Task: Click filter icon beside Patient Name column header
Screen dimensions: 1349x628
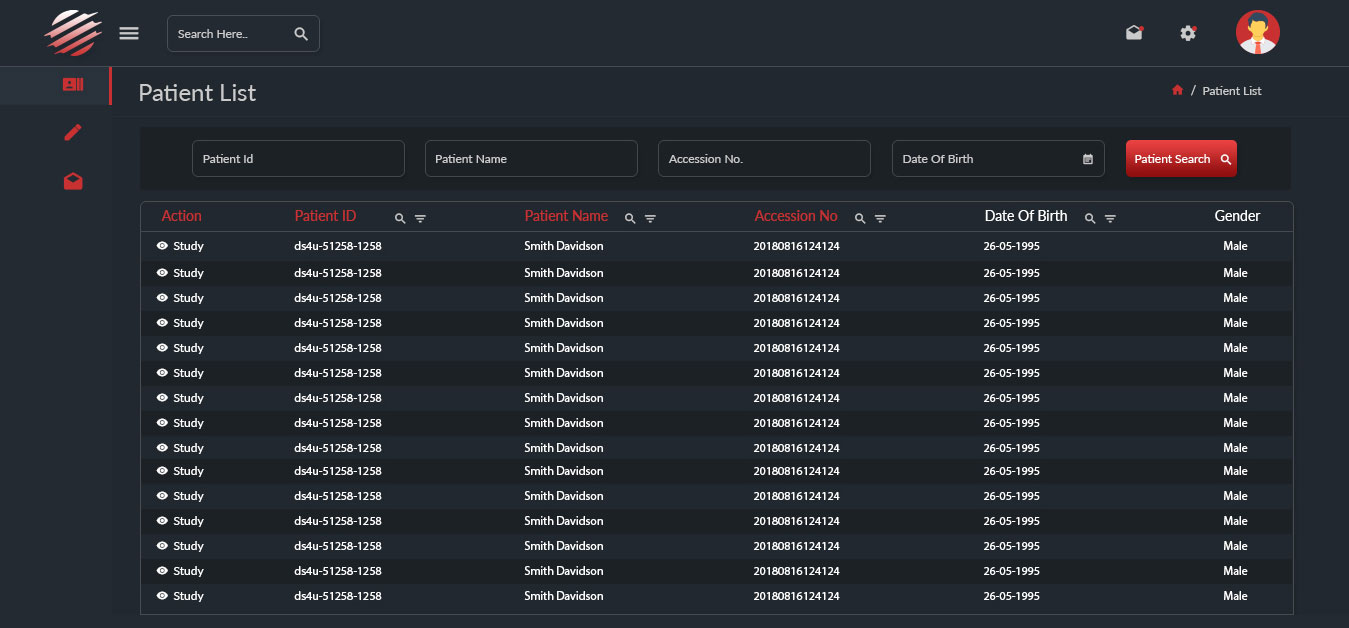Action: click(650, 218)
